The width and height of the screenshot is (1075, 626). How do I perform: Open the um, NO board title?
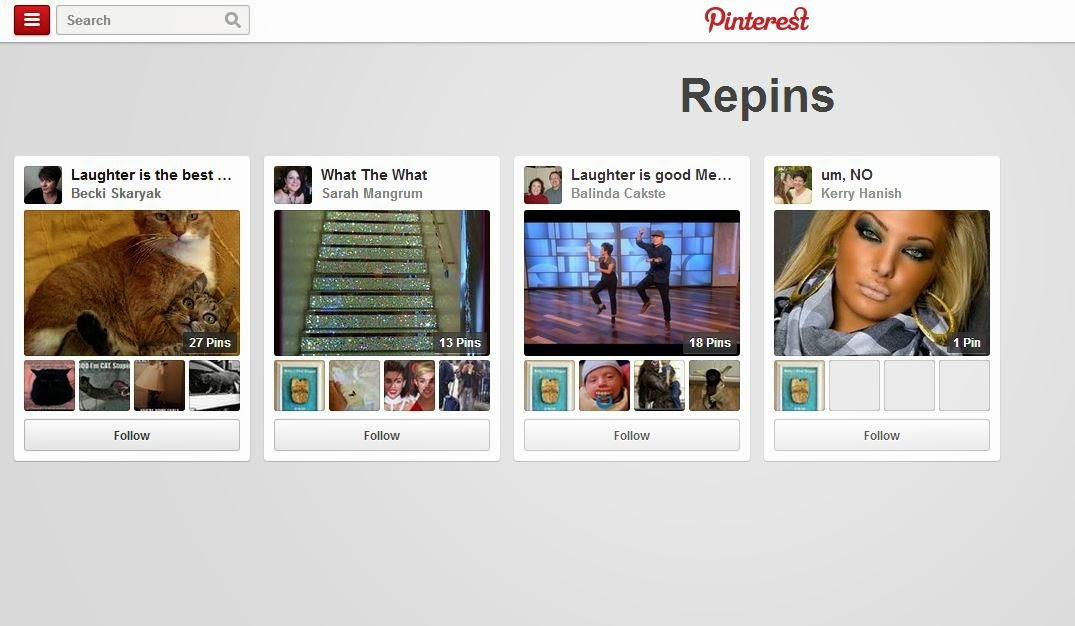[847, 175]
